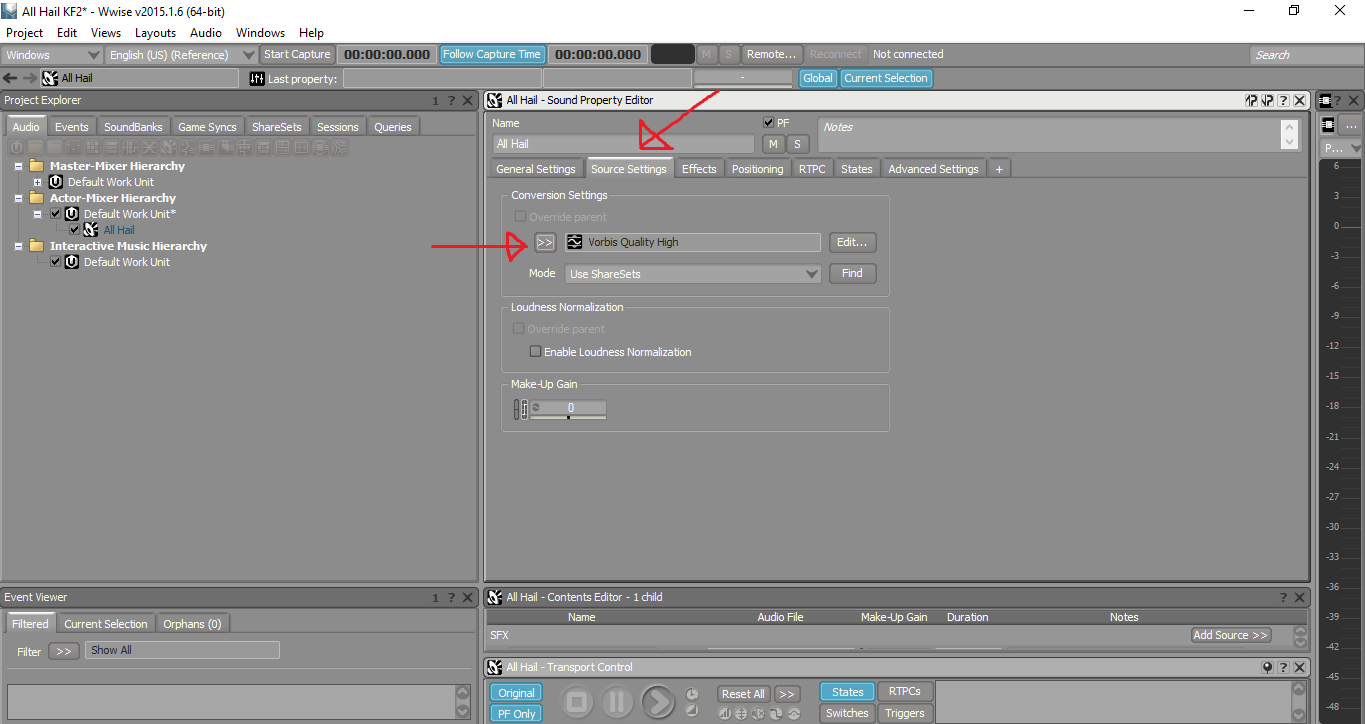
Task: Open help for the Project Explorer panel
Action: click(x=451, y=100)
